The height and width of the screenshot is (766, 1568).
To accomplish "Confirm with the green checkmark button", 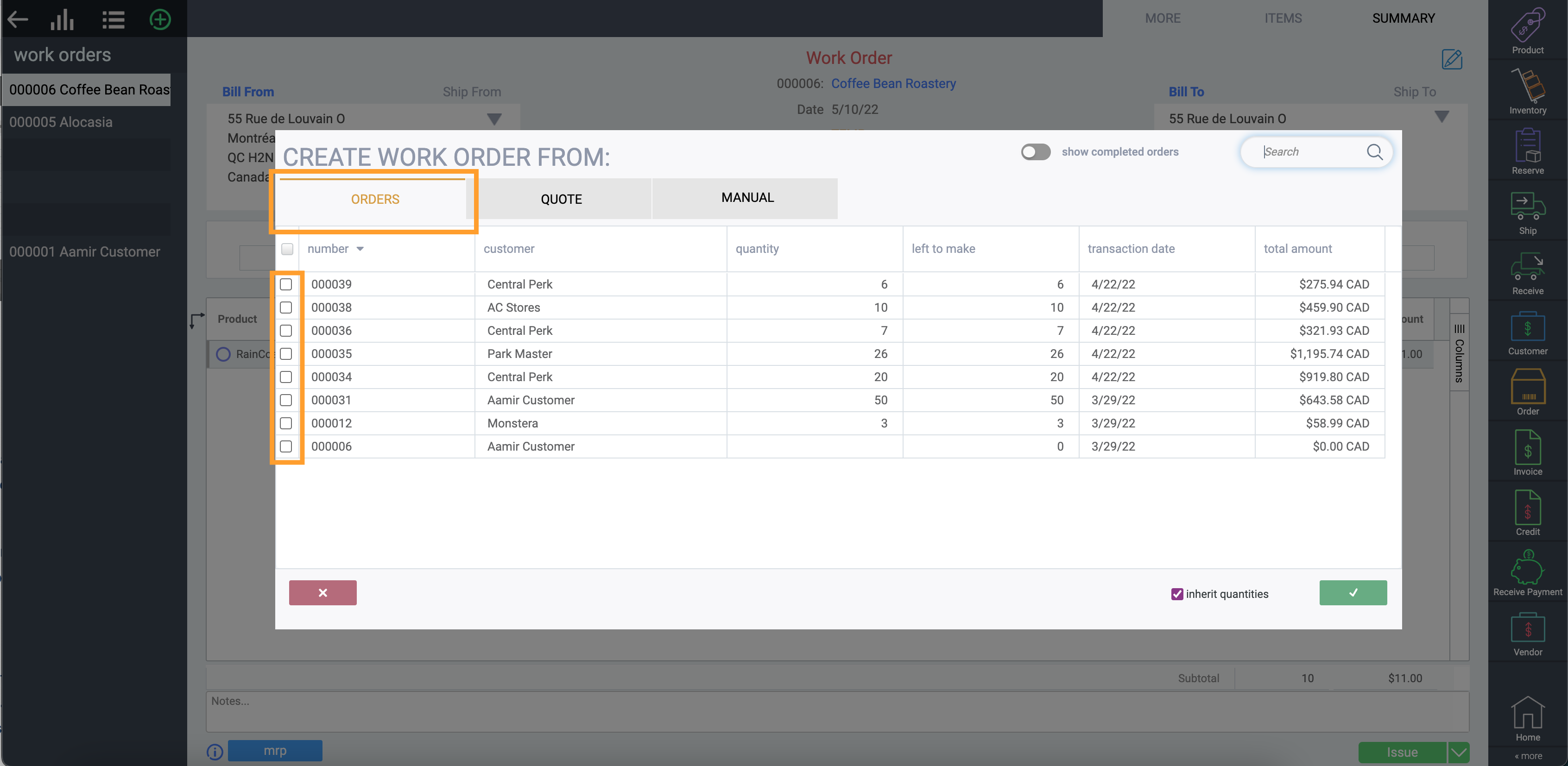I will tap(1353, 593).
